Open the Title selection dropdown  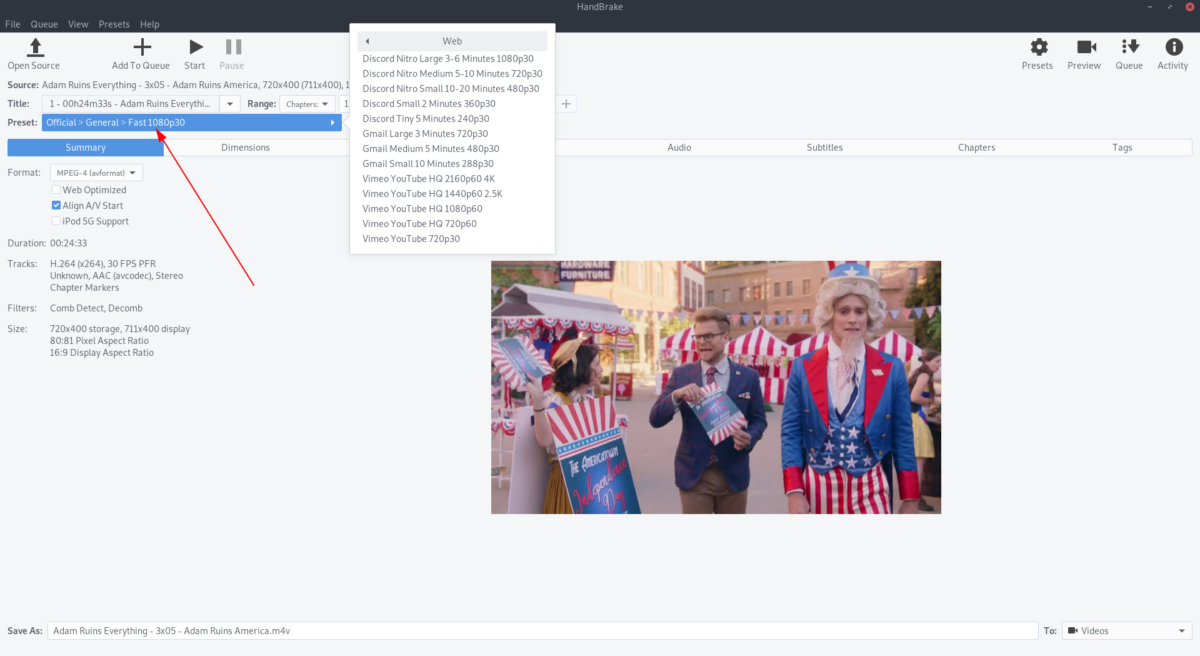(x=229, y=103)
